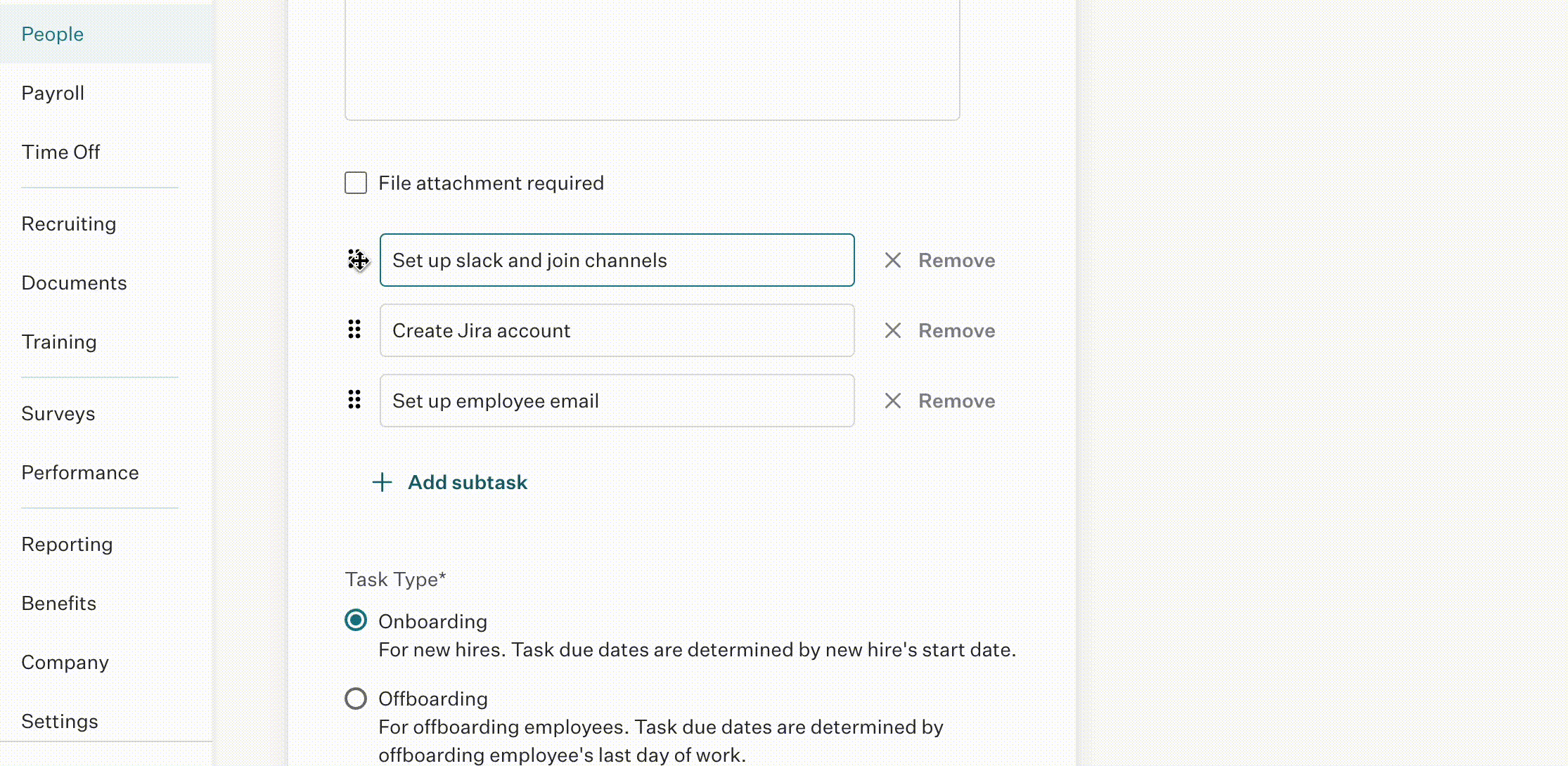The height and width of the screenshot is (766, 1568).
Task: Navigate to the Payroll section
Action: click(x=53, y=92)
